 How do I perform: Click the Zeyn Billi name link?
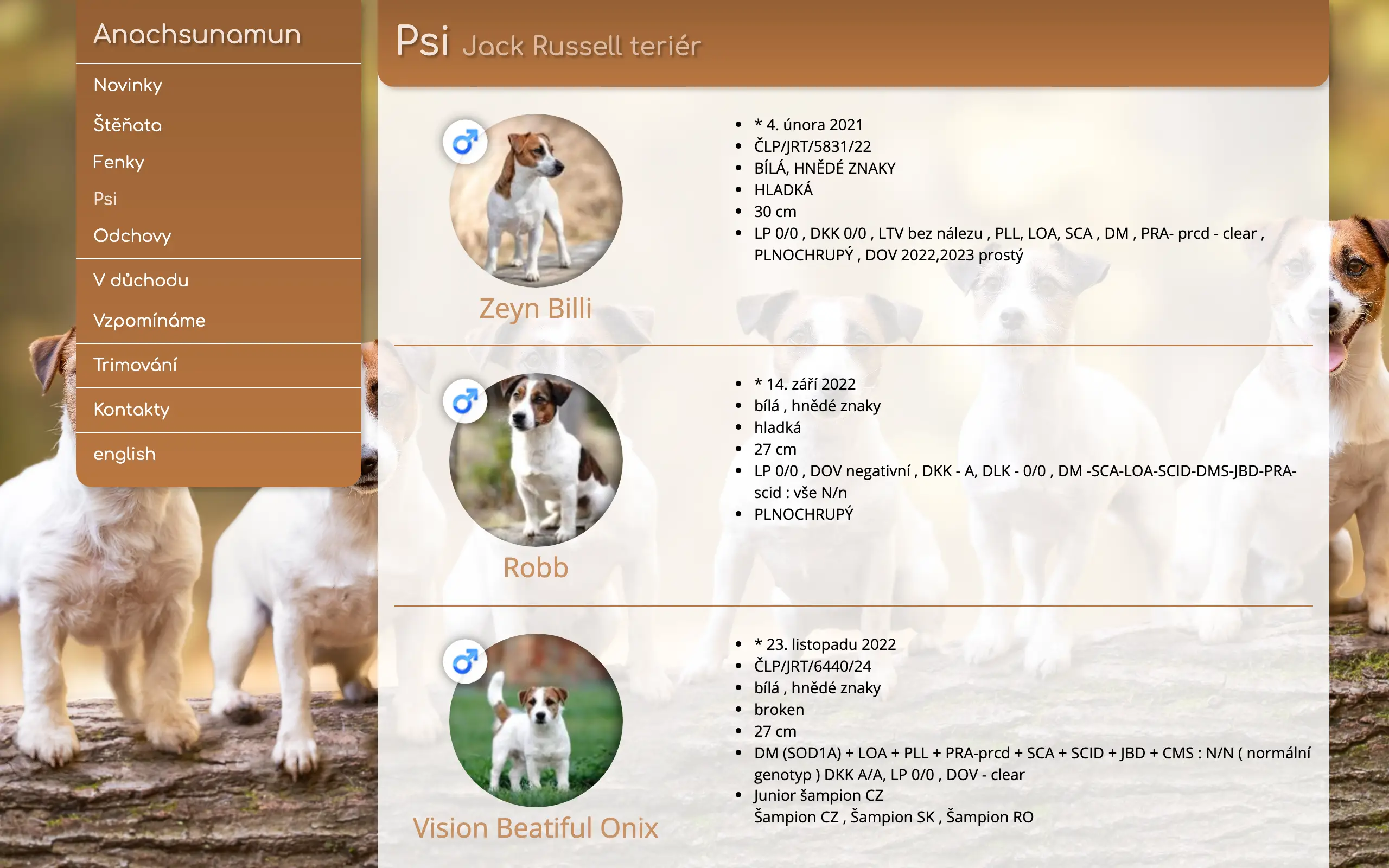536,308
